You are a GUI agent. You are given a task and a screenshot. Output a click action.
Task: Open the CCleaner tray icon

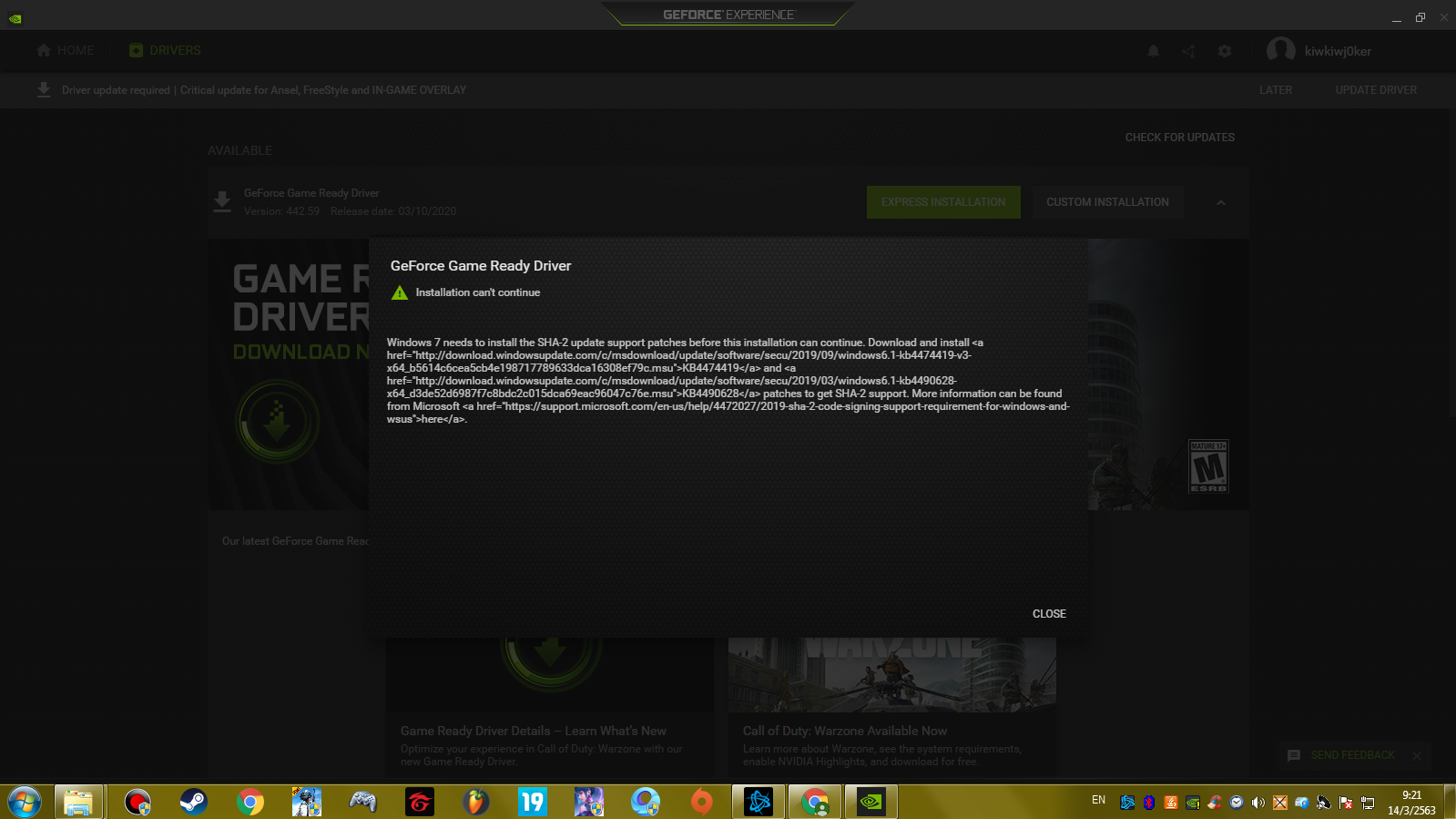point(1215,803)
